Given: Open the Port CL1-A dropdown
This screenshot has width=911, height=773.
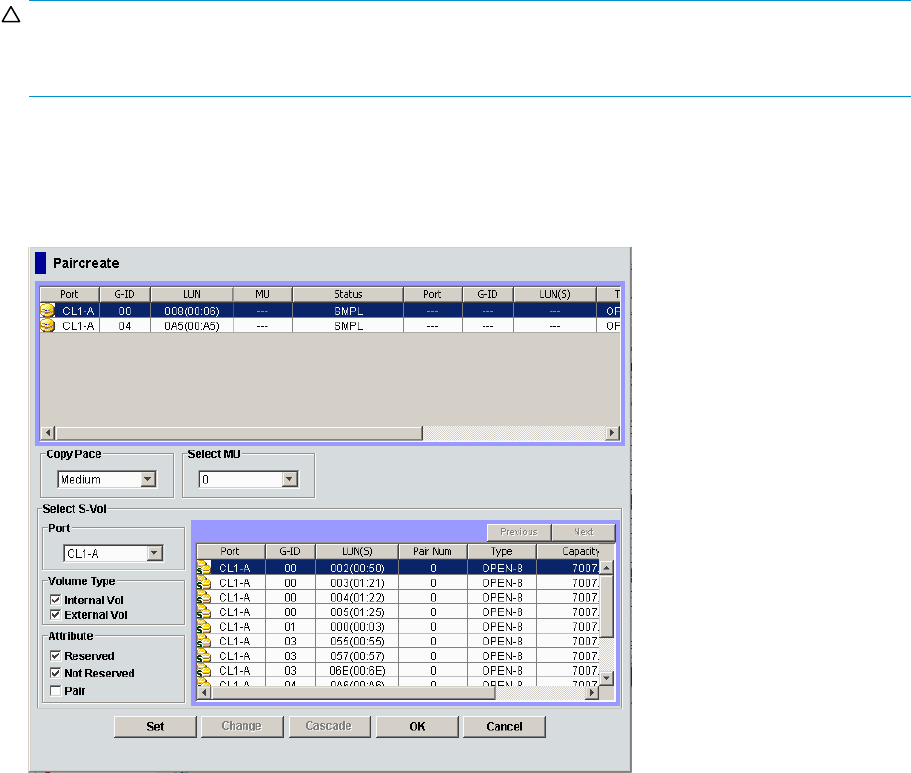Looking at the screenshot, I should (x=154, y=552).
